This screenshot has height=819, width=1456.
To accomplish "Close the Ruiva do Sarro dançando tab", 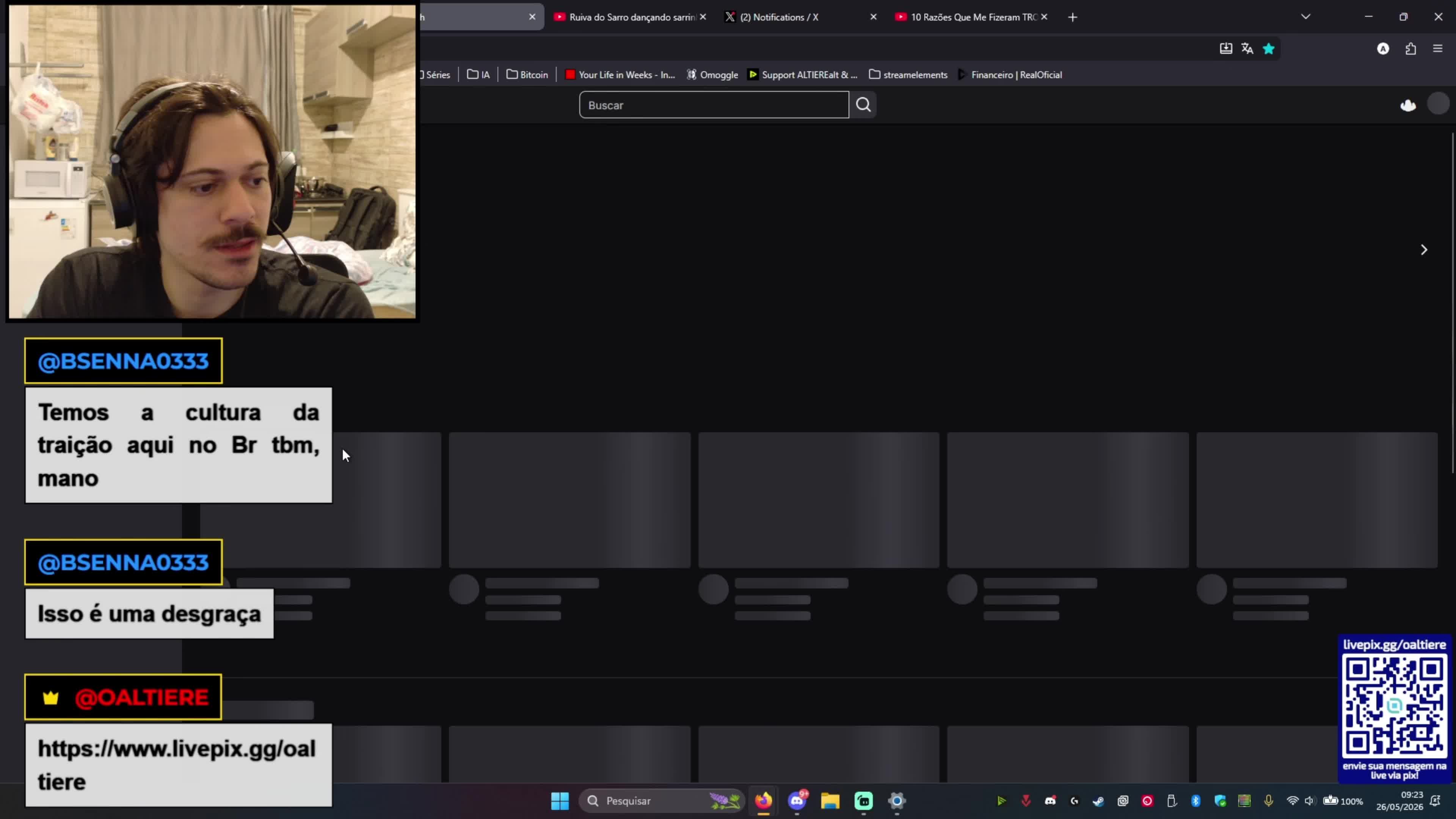I will click(x=703, y=17).
